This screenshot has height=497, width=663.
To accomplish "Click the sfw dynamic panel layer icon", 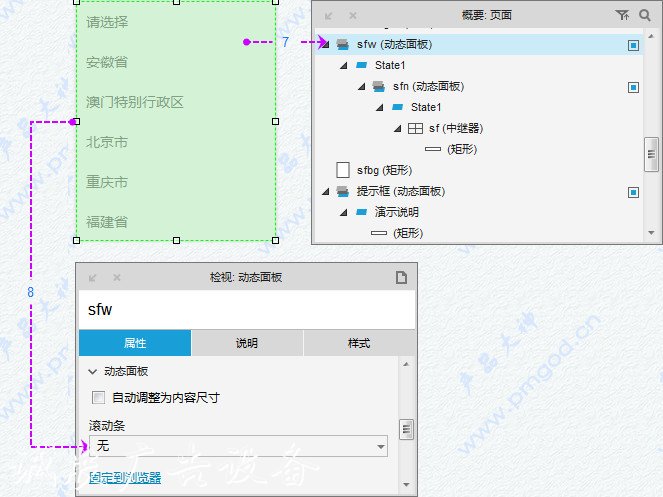I will (x=342, y=44).
